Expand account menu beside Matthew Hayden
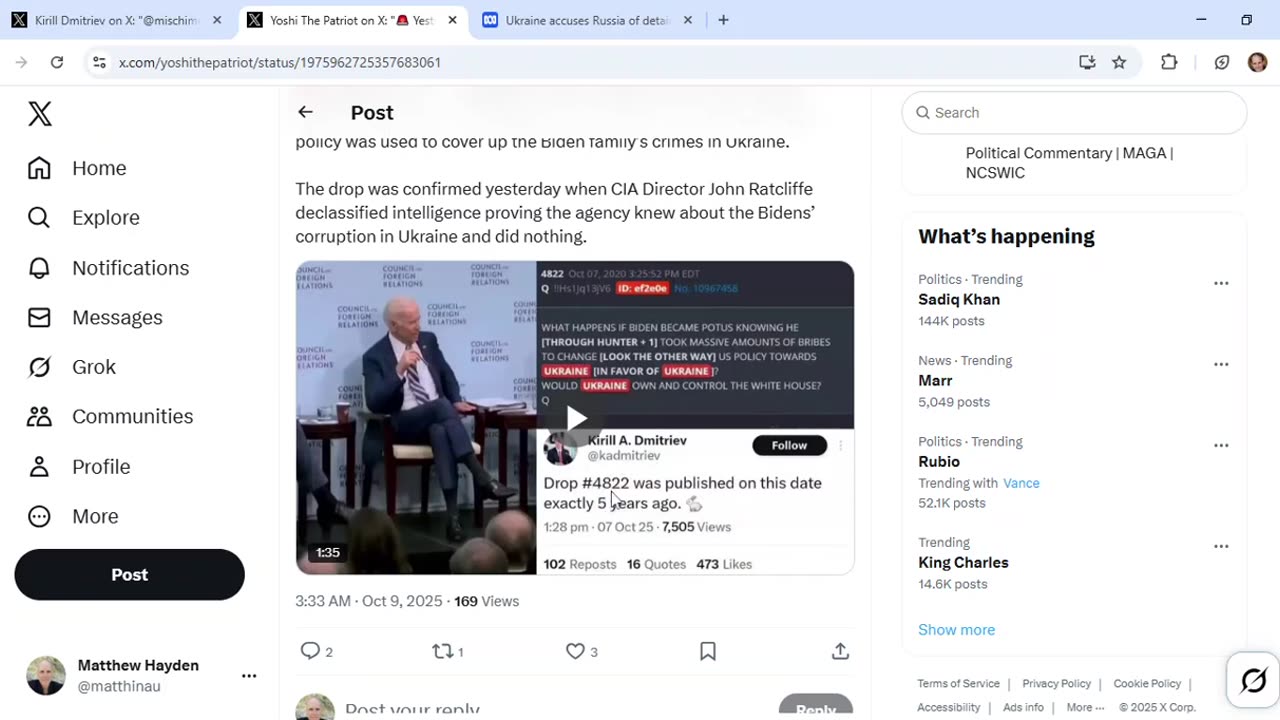This screenshot has height=720, width=1280. (249, 676)
